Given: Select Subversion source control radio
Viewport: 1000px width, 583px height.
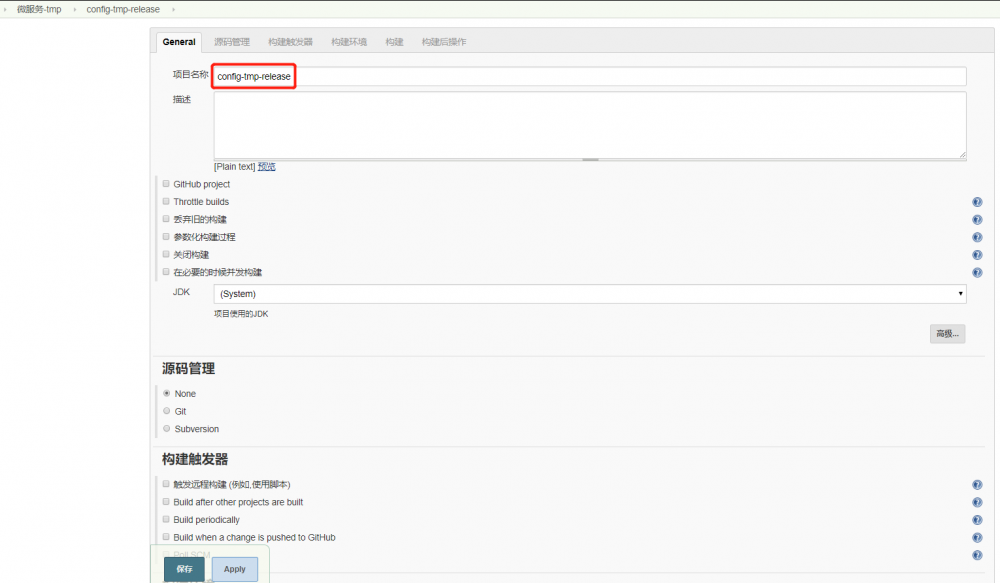Looking at the screenshot, I should [x=166, y=429].
